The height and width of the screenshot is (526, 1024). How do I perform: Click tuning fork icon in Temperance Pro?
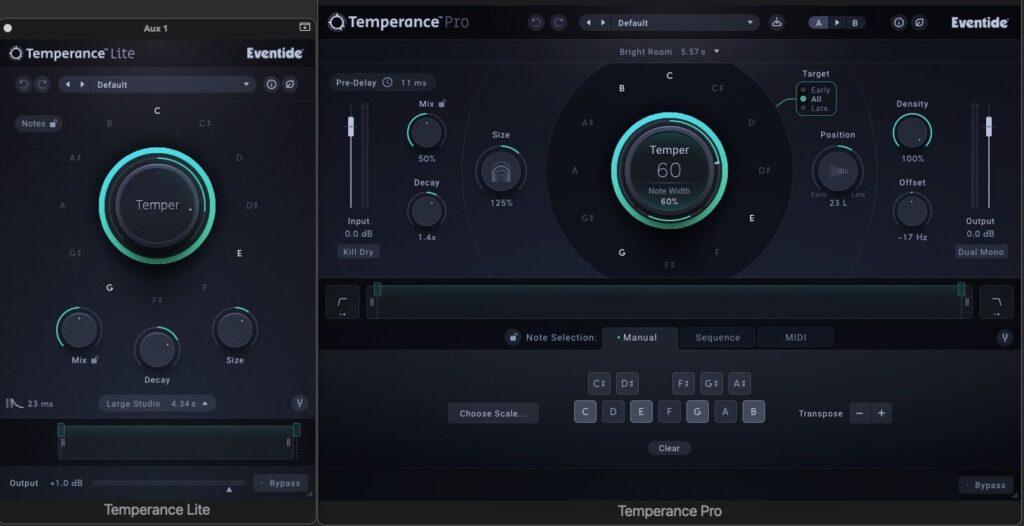(x=1005, y=338)
